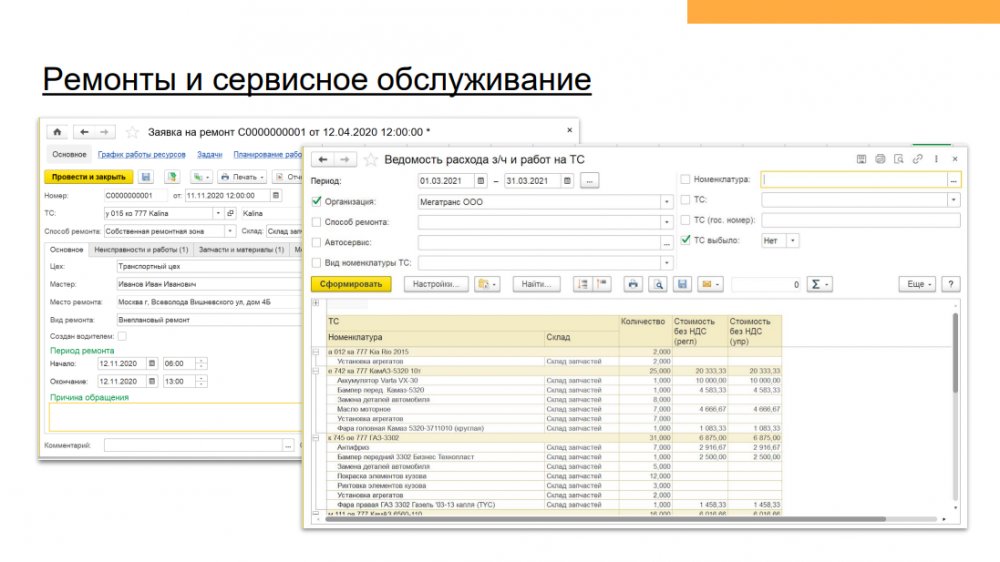1000x562 pixels.
Task: Enable the Автосервис filter checkbox
Action: [317, 242]
